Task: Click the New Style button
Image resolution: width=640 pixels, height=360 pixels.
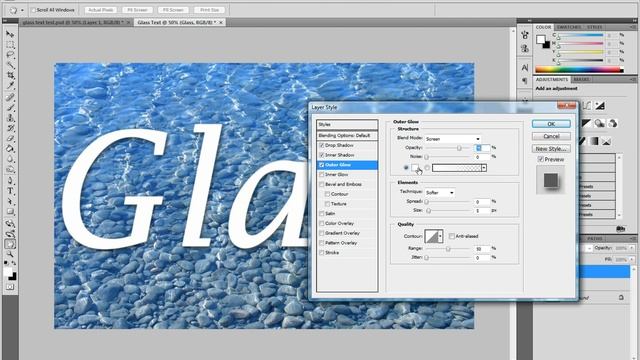Action: [551, 149]
